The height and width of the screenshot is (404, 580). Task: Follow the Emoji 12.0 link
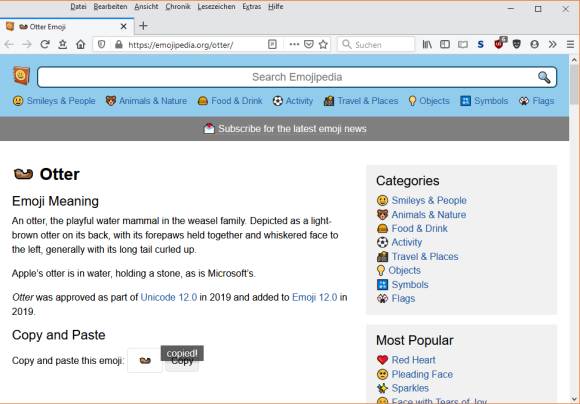(314, 297)
